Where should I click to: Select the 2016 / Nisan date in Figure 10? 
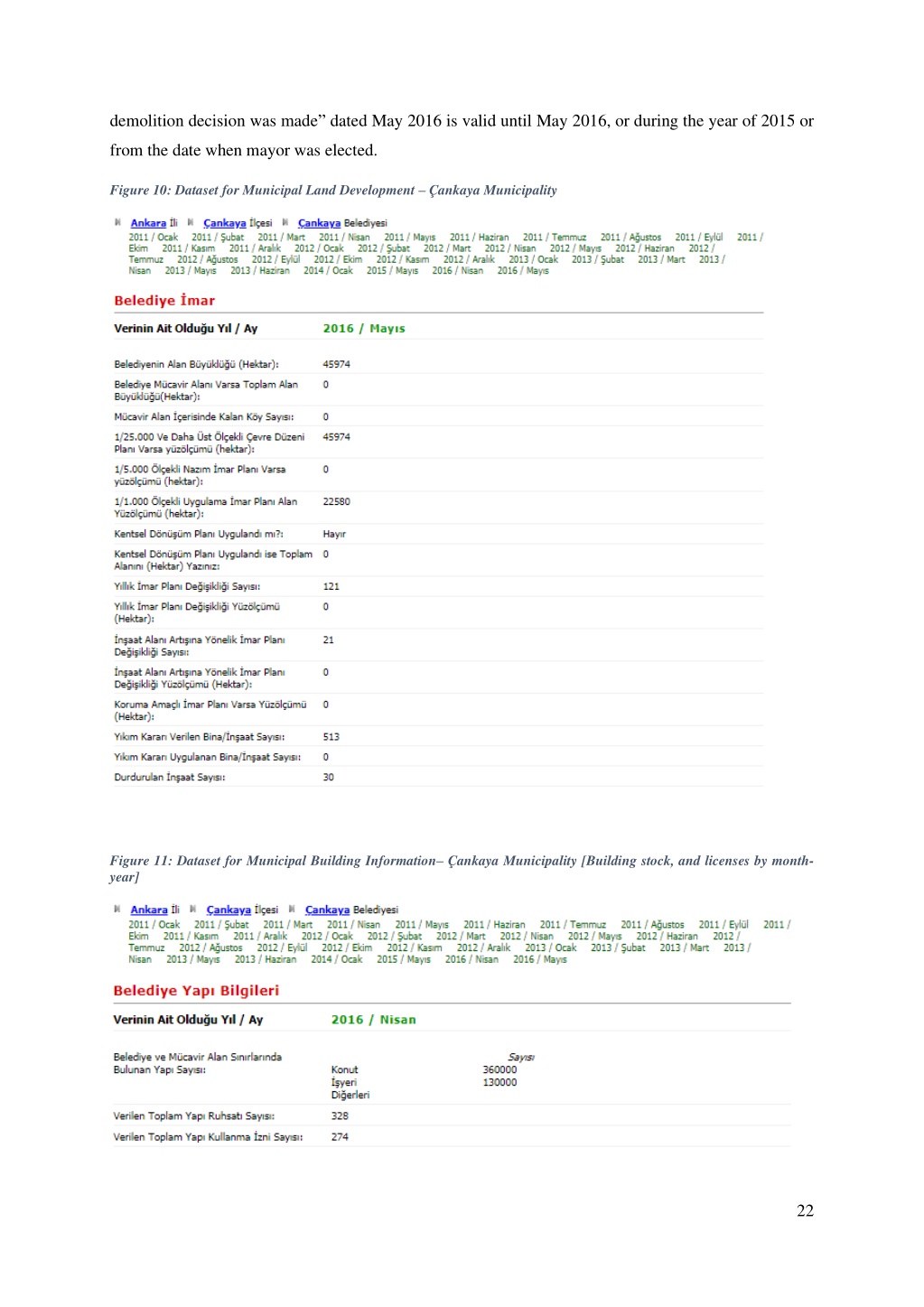click(457, 270)
